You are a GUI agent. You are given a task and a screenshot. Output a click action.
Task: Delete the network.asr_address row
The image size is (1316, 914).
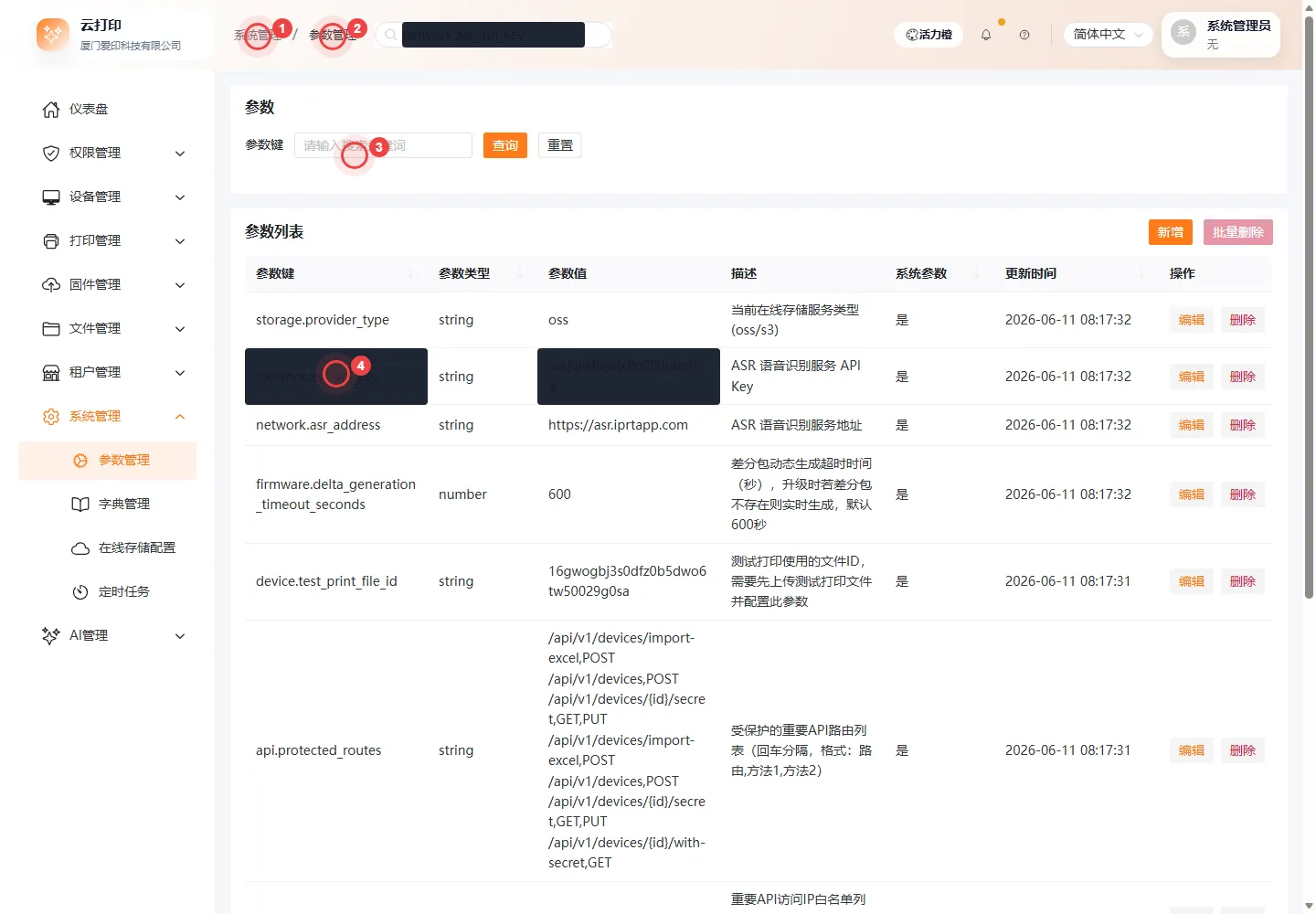pyautogui.click(x=1243, y=425)
